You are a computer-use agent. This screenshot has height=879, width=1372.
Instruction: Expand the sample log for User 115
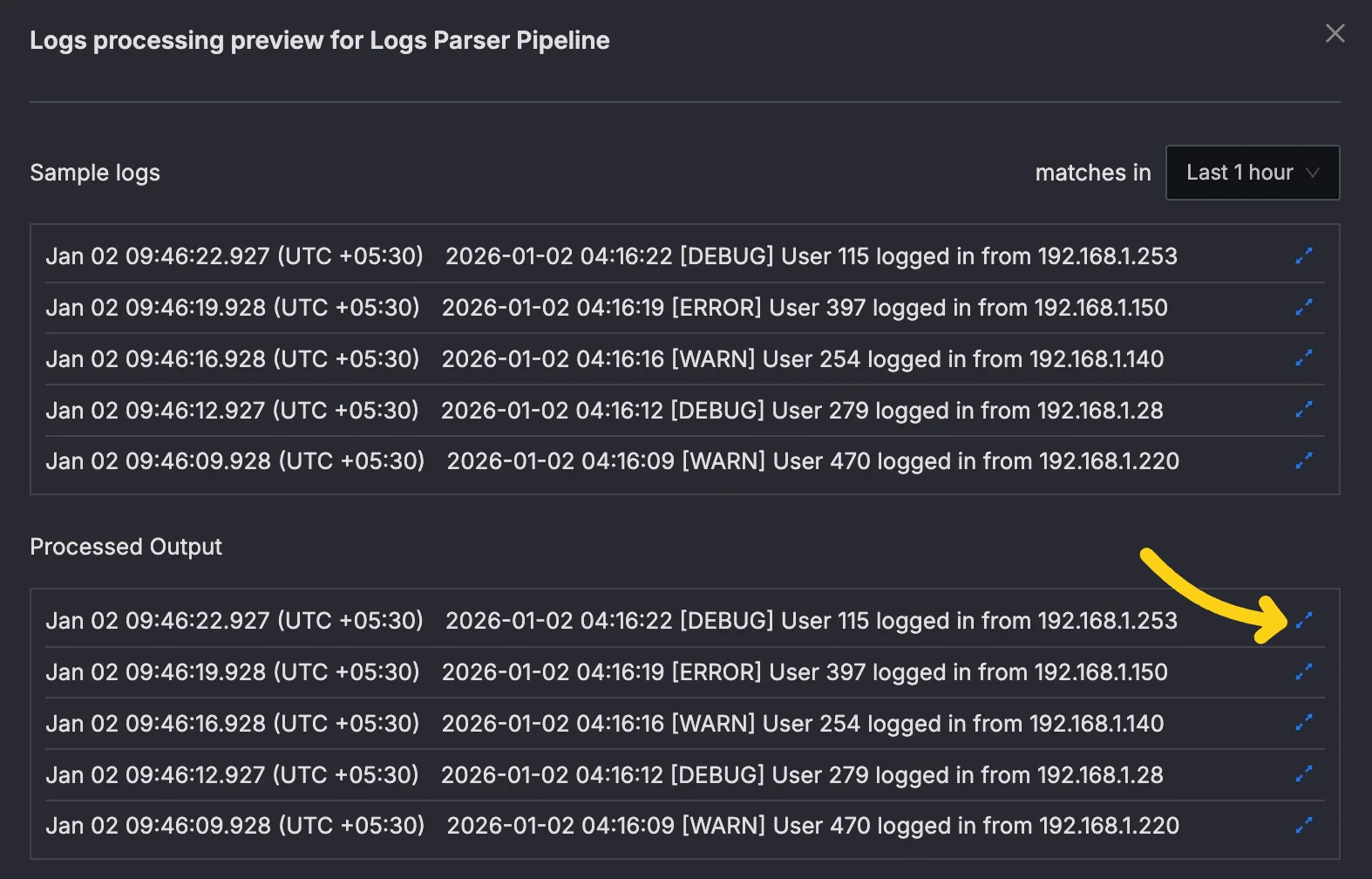[1304, 256]
